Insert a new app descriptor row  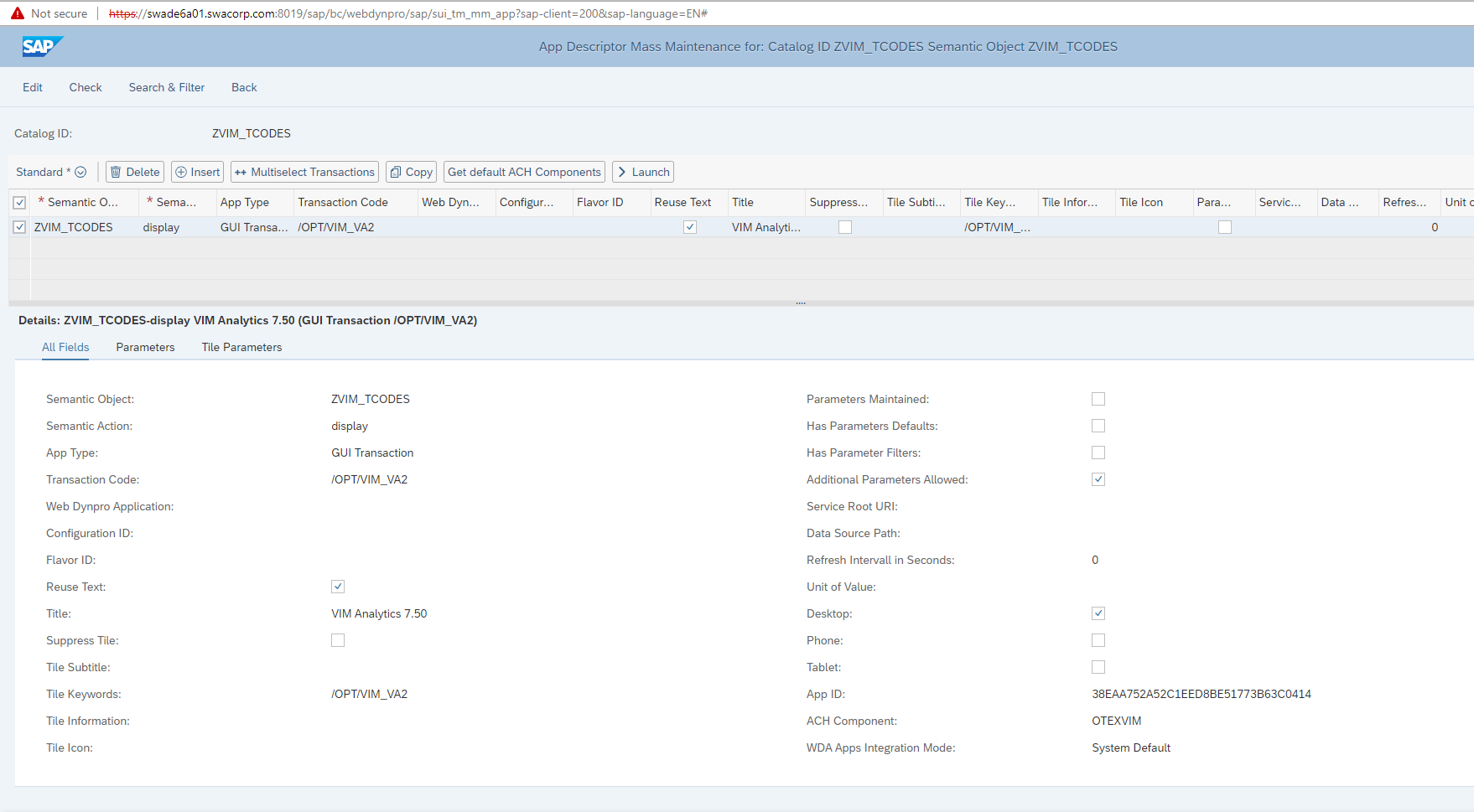point(198,172)
